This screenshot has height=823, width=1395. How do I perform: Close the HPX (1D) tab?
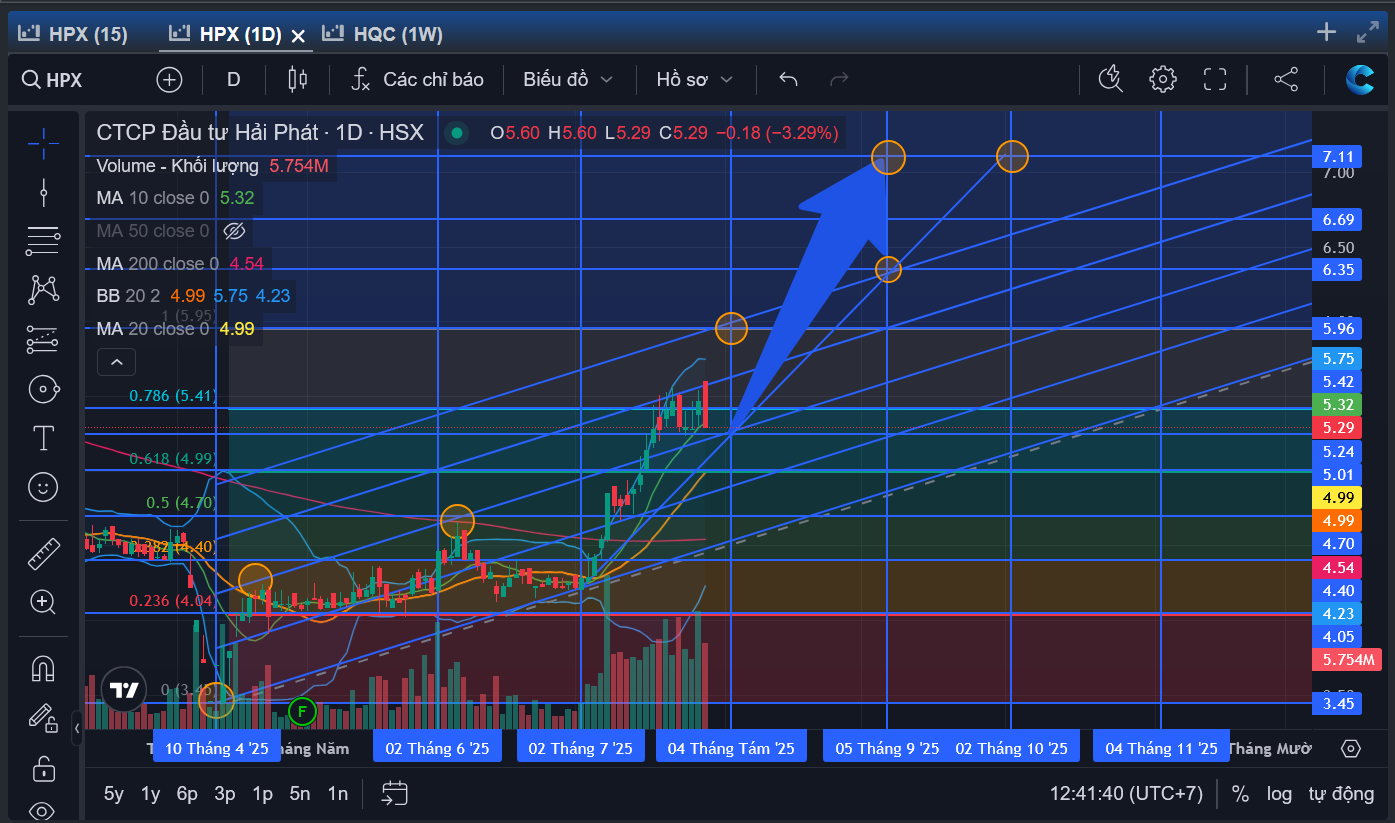298,35
